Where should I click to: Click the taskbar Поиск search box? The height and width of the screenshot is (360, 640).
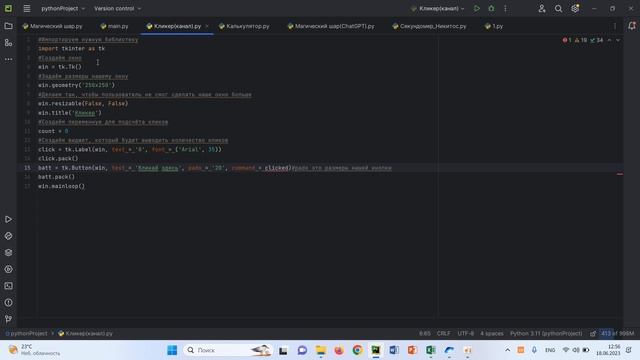coord(228,350)
